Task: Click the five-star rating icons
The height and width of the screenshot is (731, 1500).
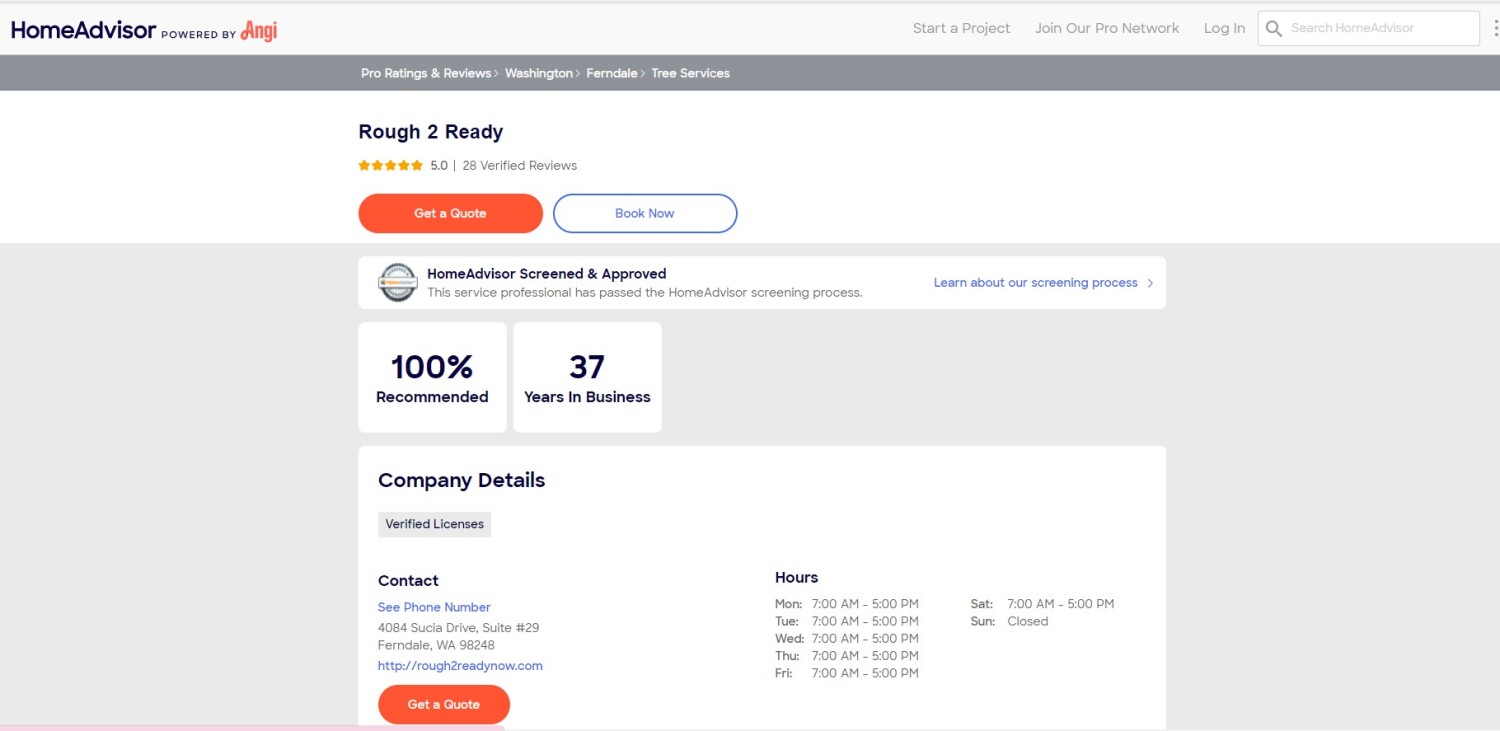Action: pos(391,166)
